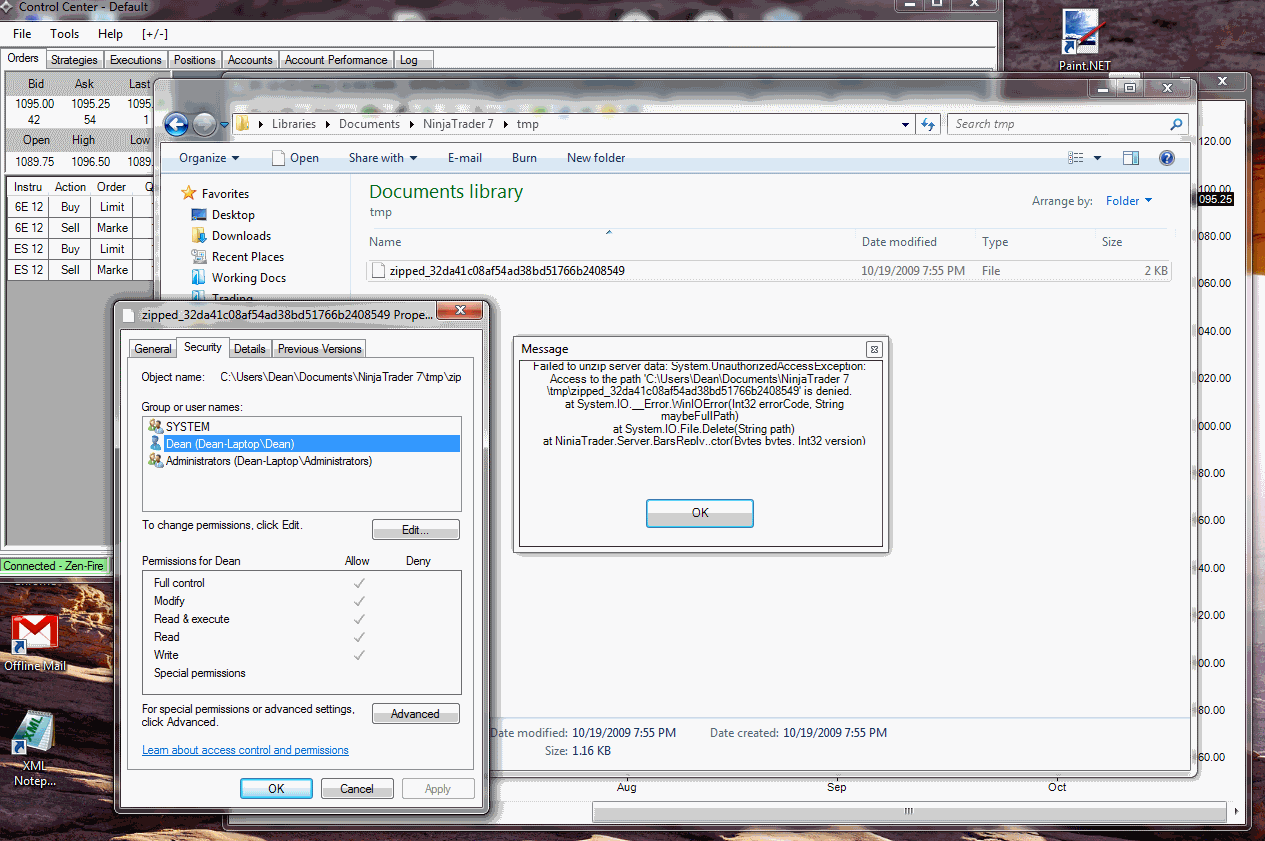Image resolution: width=1265 pixels, height=841 pixels.
Task: Go forward in Explorer window
Action: (x=204, y=124)
